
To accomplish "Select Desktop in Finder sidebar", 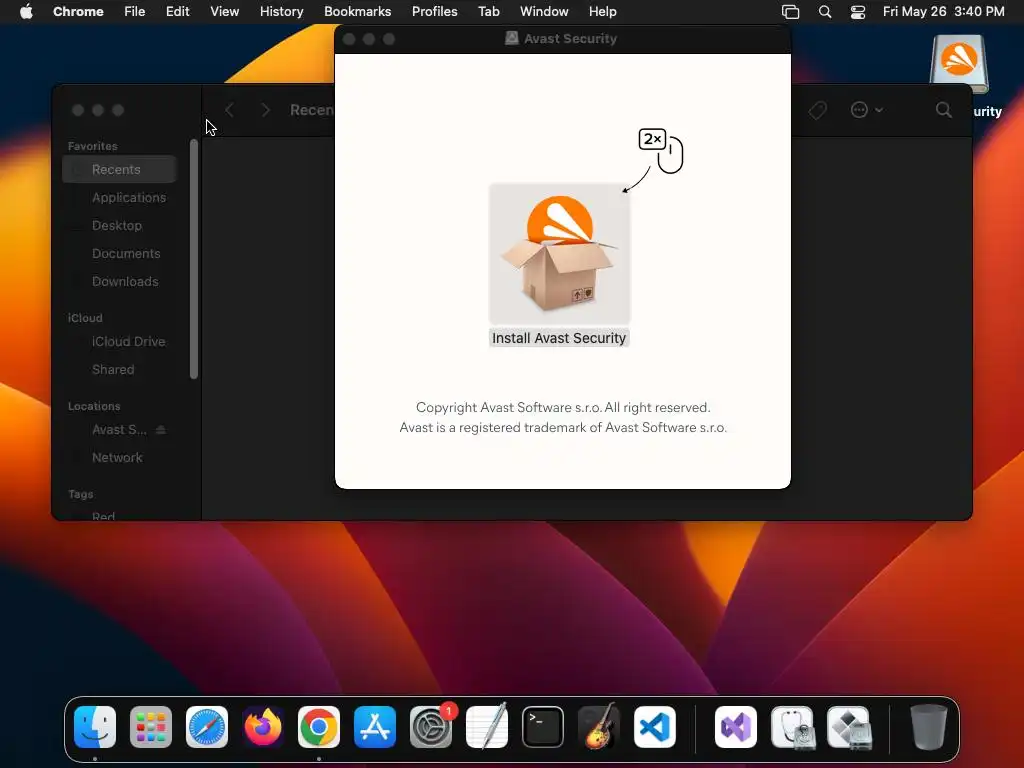I will pos(120,225).
